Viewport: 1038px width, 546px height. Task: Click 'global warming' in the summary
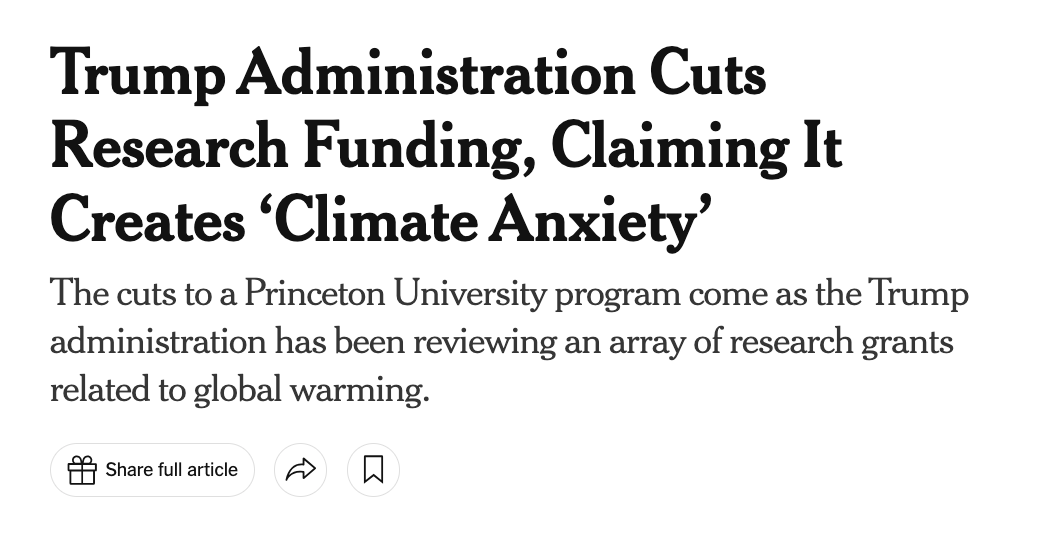tap(311, 390)
